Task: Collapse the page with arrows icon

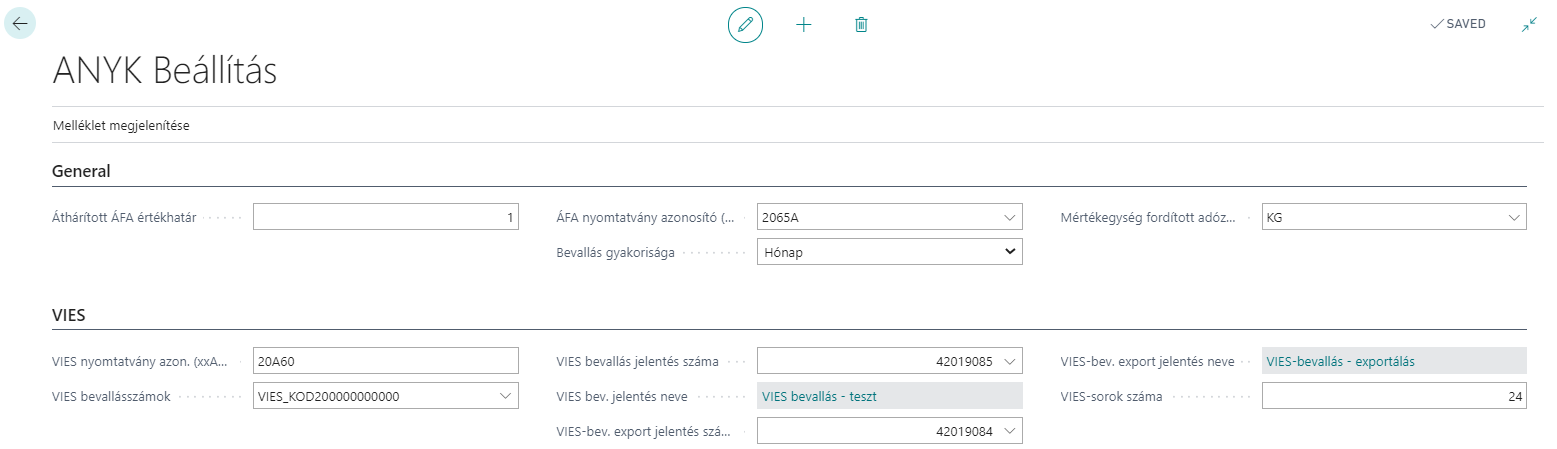Action: tap(1529, 24)
